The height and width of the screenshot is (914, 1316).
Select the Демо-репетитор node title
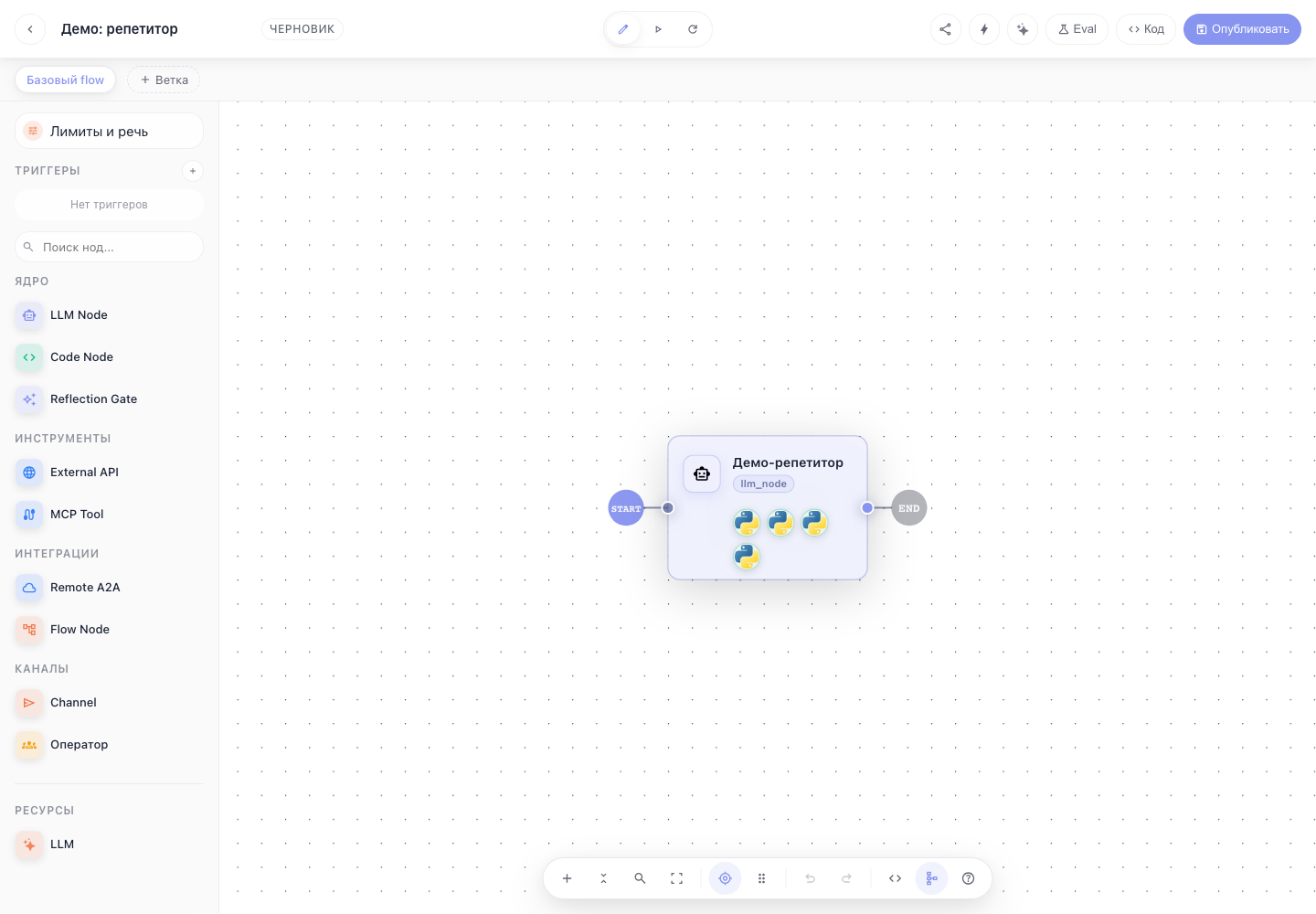tap(788, 462)
